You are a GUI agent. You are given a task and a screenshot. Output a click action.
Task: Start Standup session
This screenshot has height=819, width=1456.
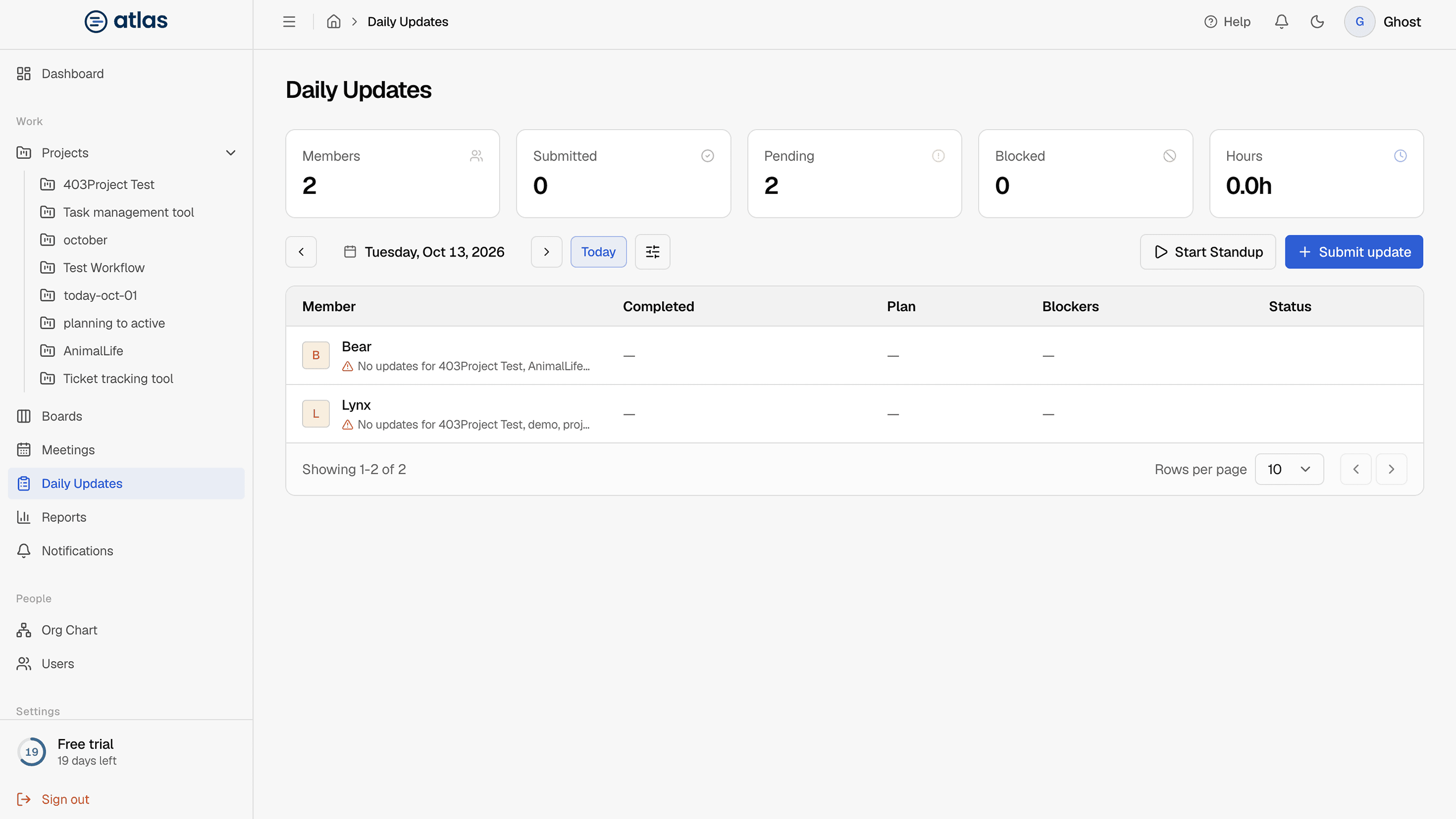[1207, 252]
